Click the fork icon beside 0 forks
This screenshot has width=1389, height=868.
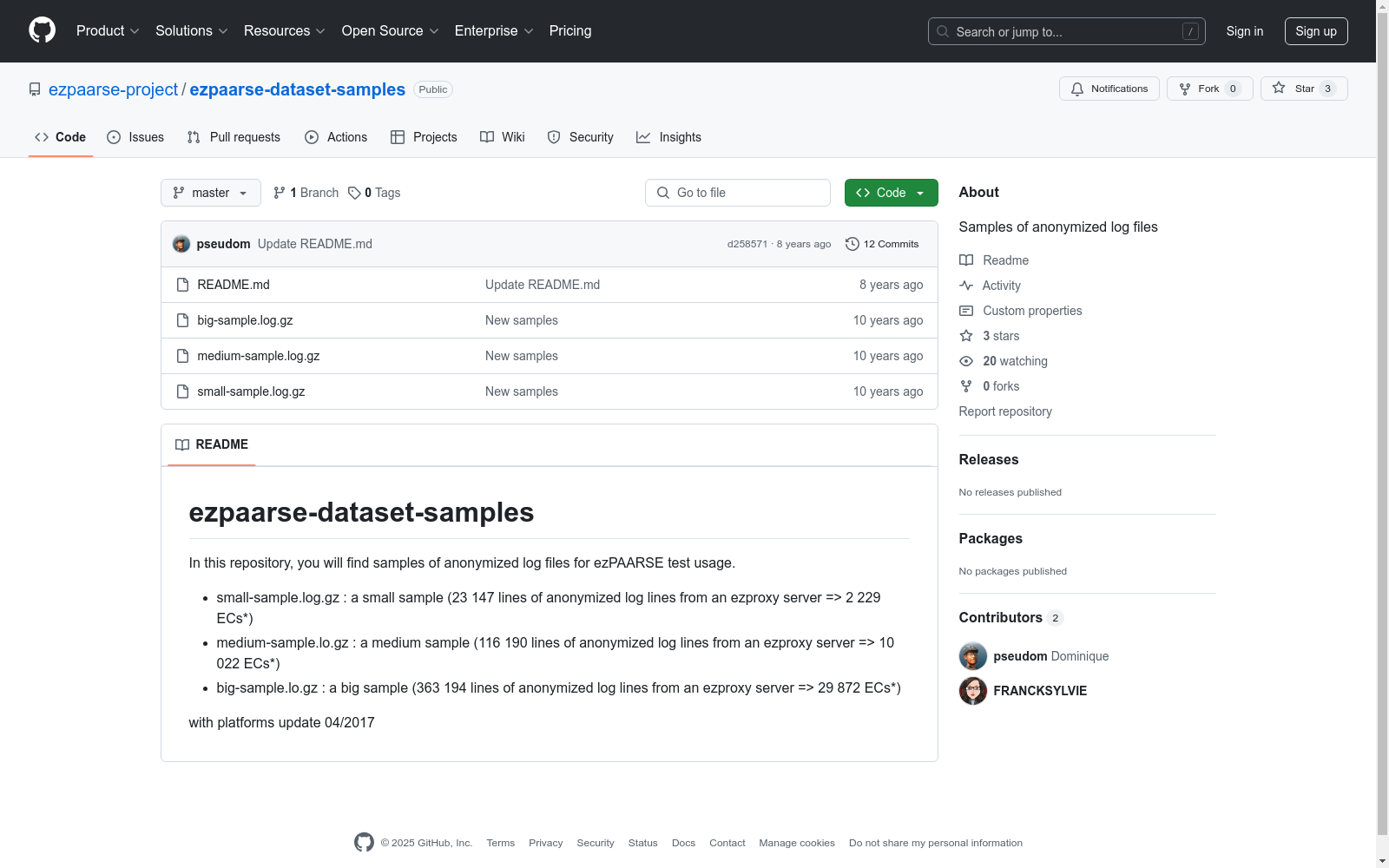(x=966, y=386)
